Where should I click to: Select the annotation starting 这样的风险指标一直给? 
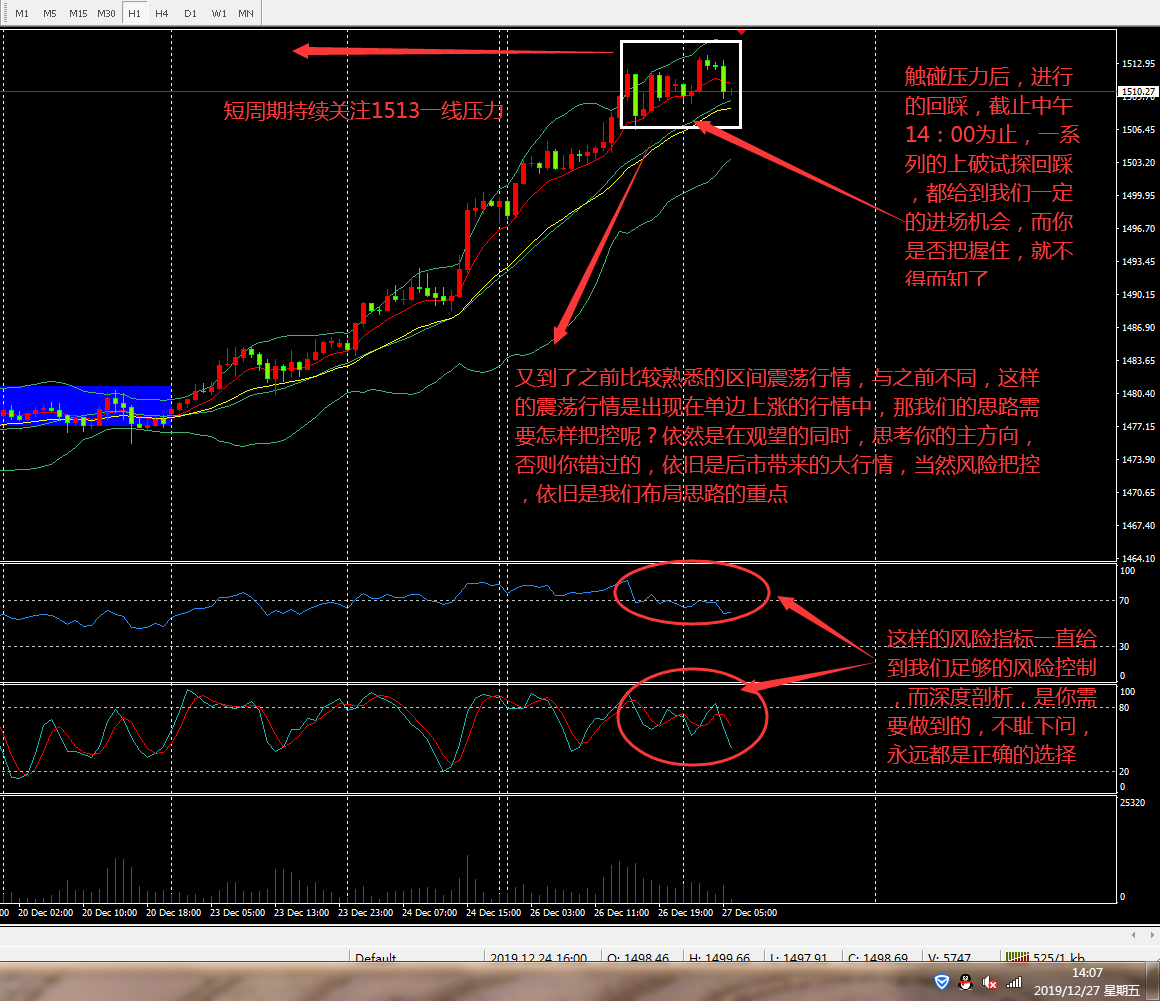[x=991, y=696]
